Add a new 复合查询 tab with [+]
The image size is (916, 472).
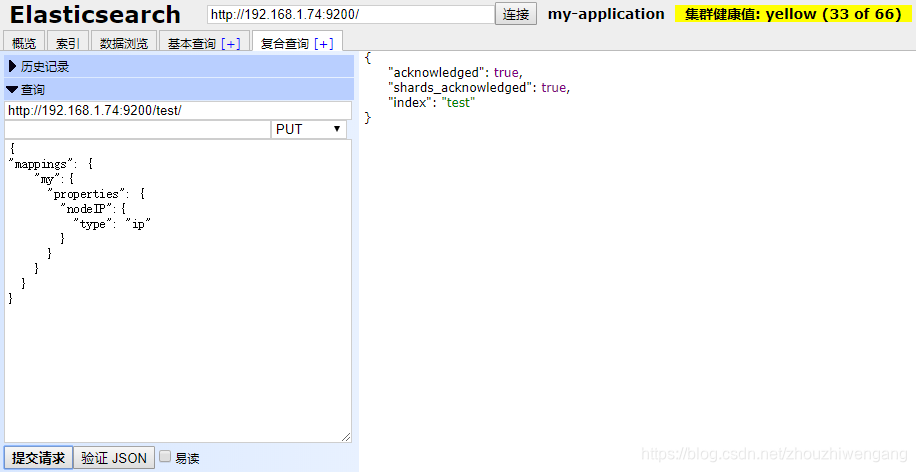[324, 44]
